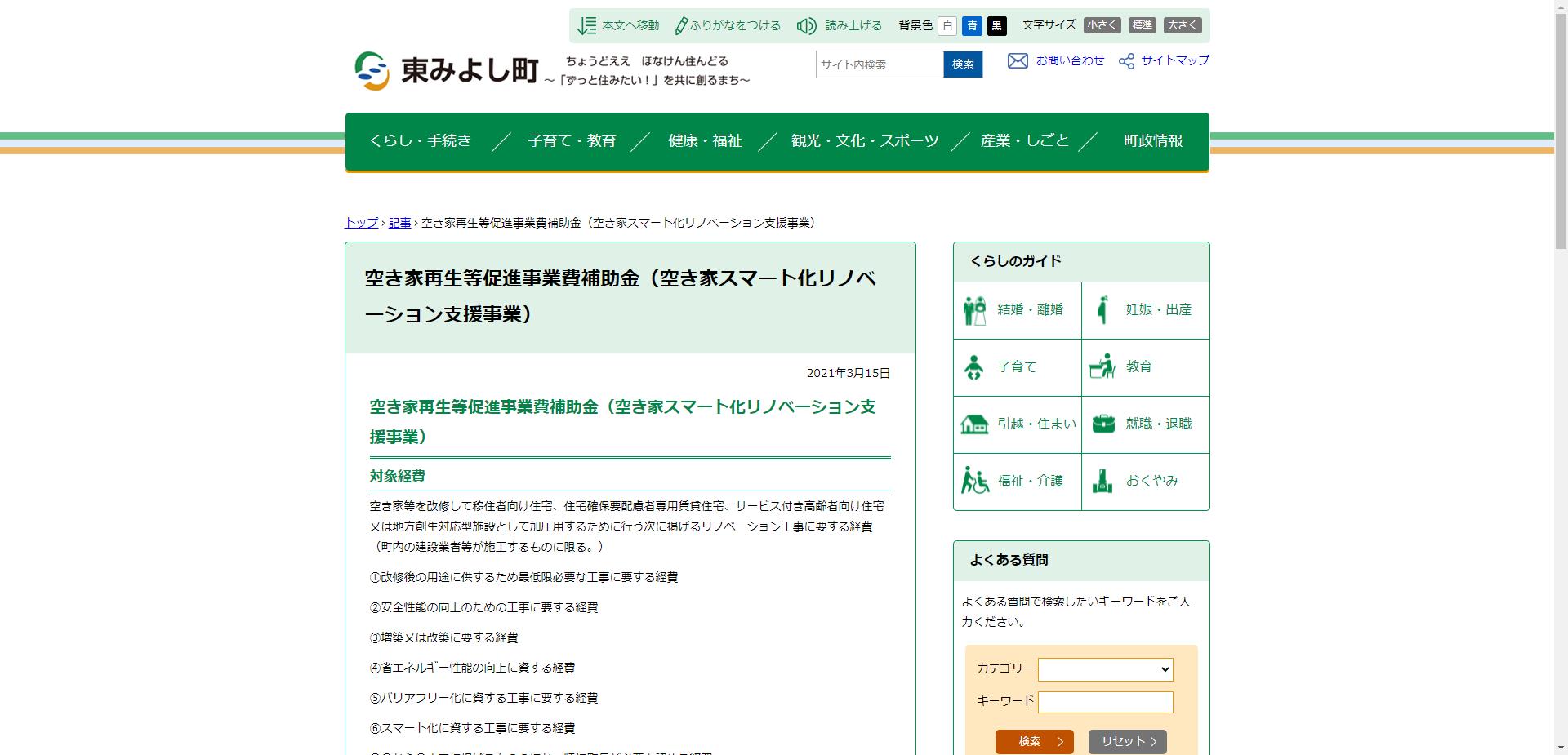This screenshot has width=1568, height=755.
Task: Set text size to 大きく
Action: 1183,25
